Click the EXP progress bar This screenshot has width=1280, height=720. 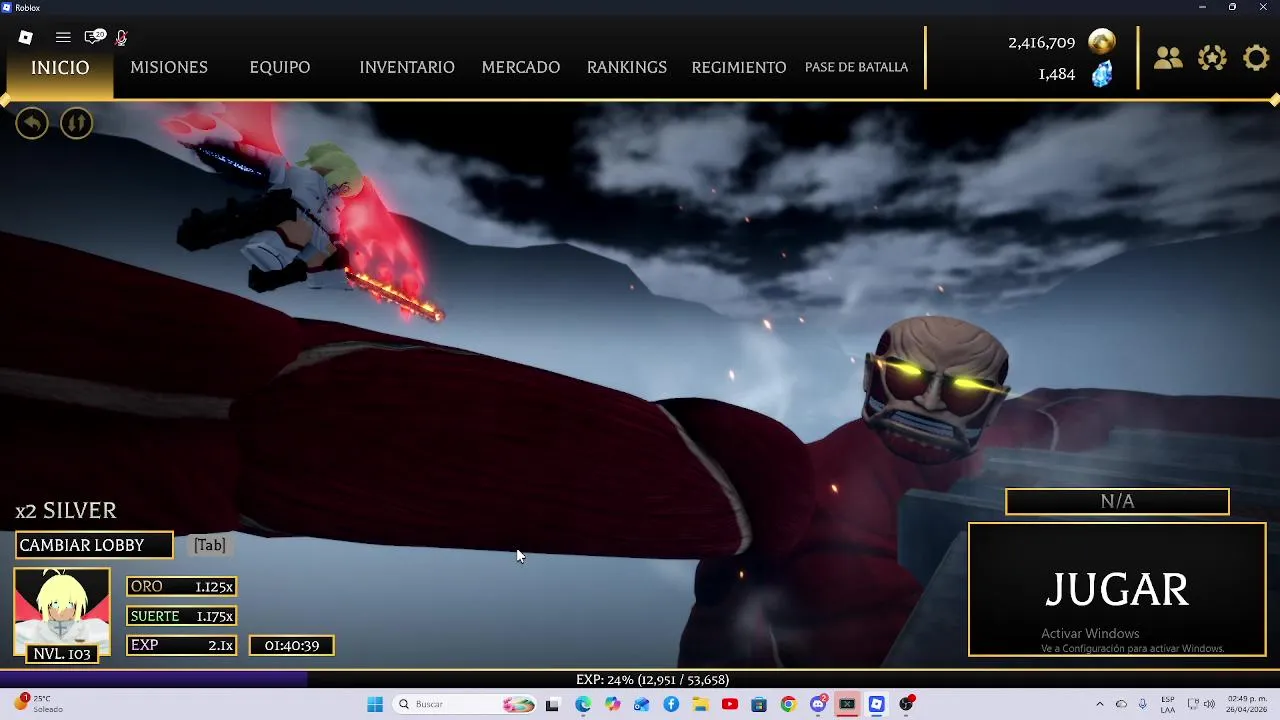coord(640,680)
